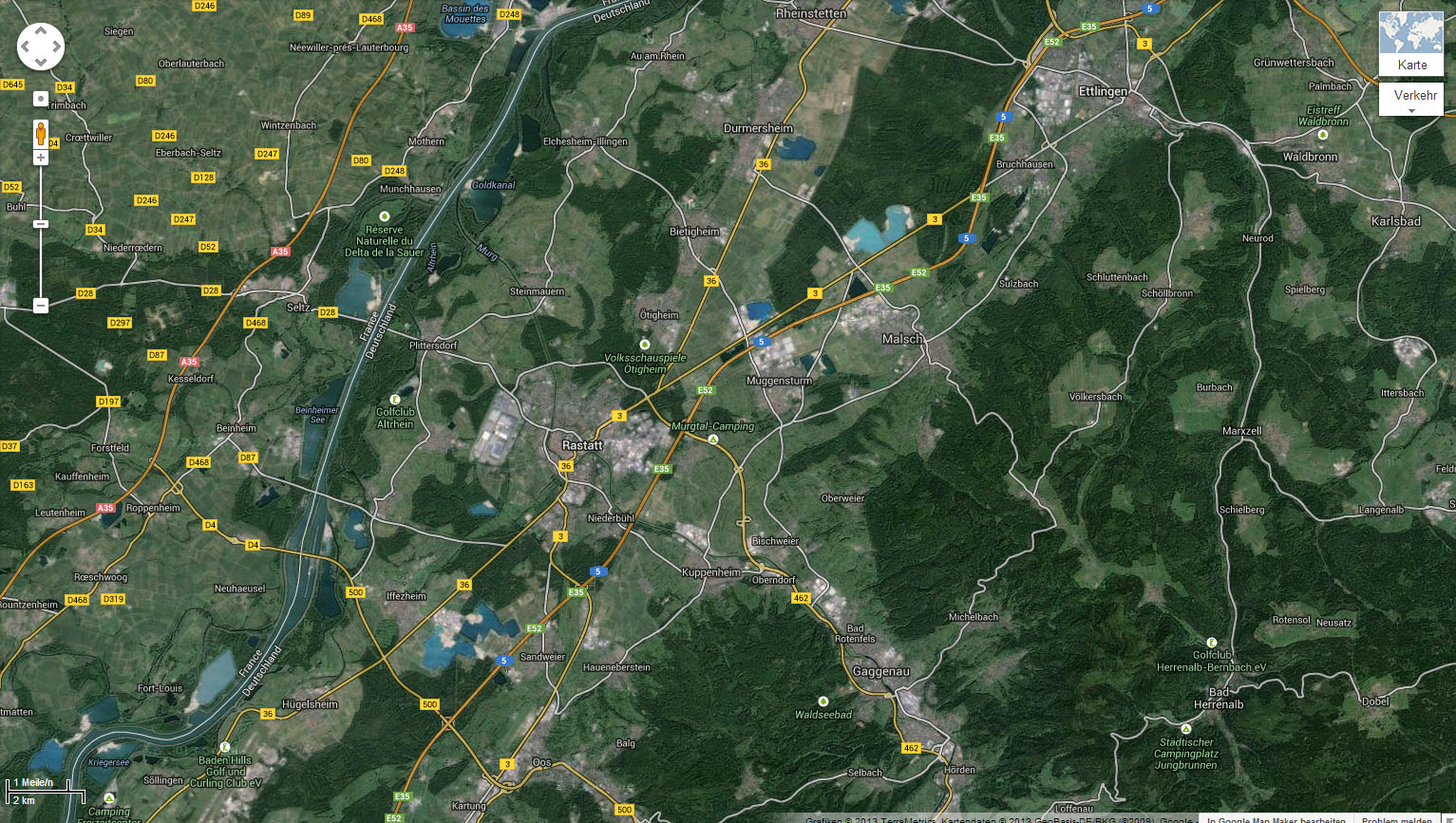Screen dimensions: 1456x823
Task: Pan the map left with the west arrow
Action: click(x=26, y=47)
